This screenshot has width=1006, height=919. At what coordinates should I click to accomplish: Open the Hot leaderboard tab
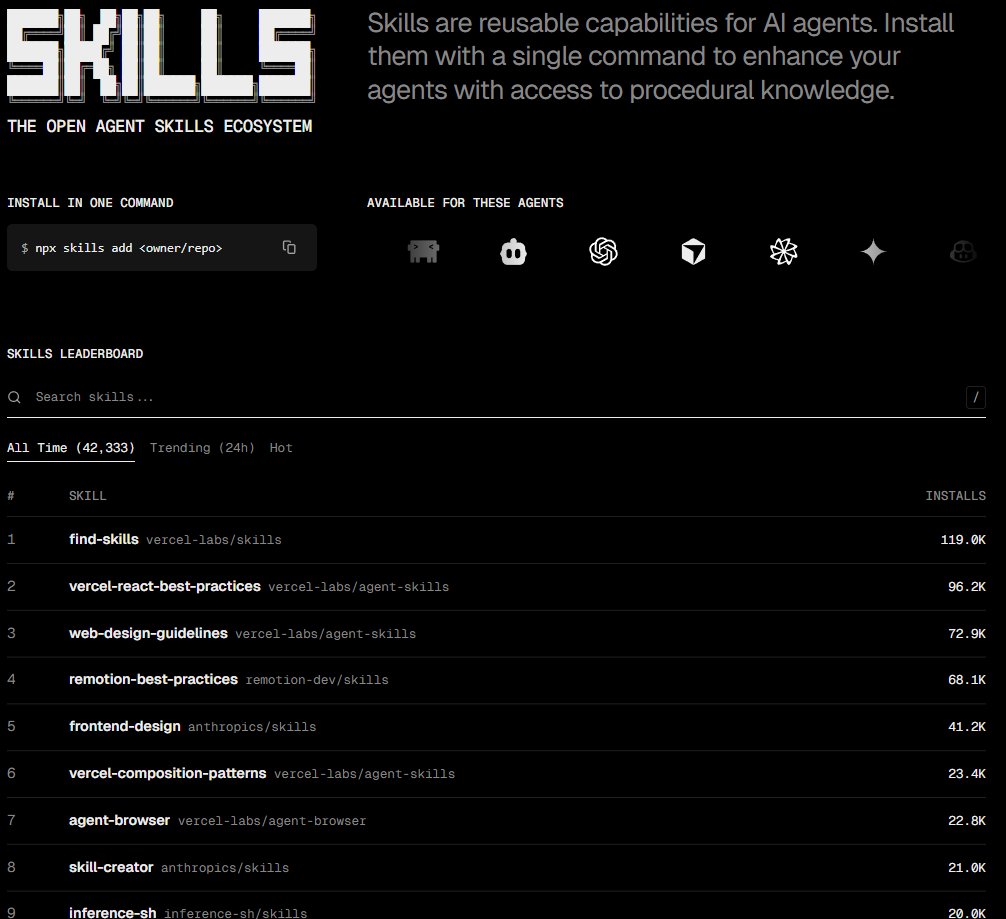(x=280, y=447)
